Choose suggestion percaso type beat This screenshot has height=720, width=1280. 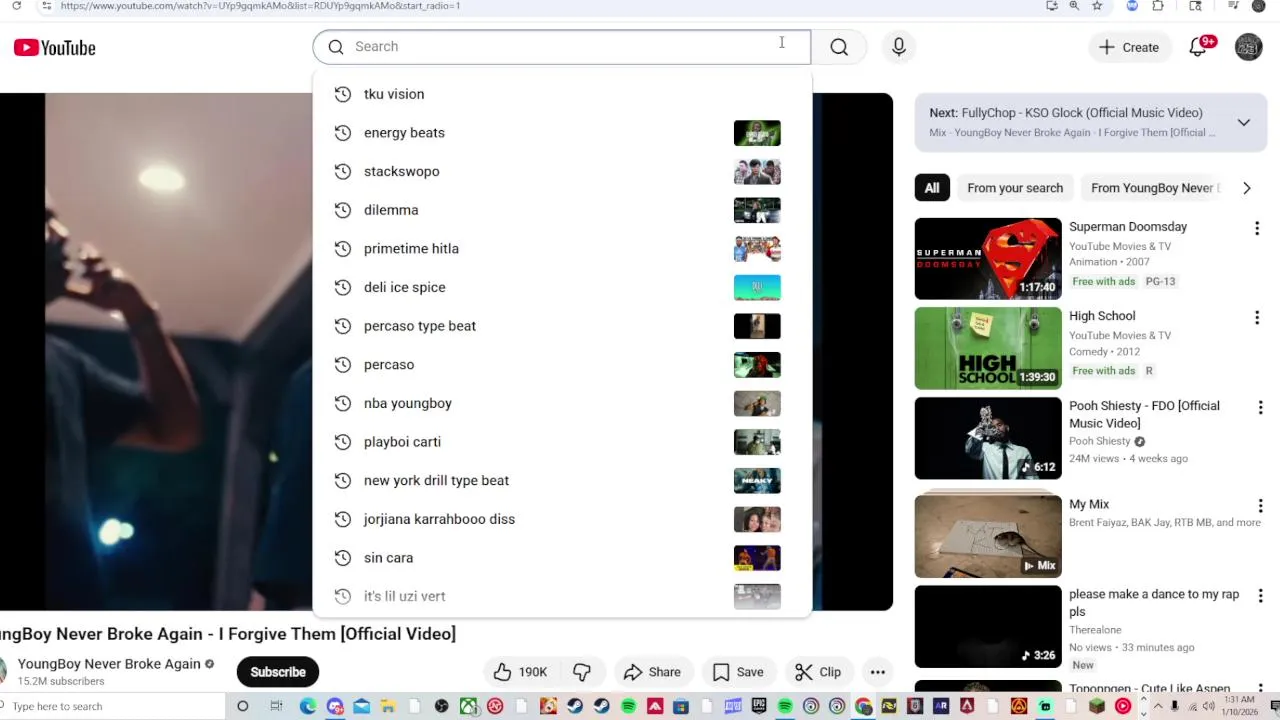562,326
